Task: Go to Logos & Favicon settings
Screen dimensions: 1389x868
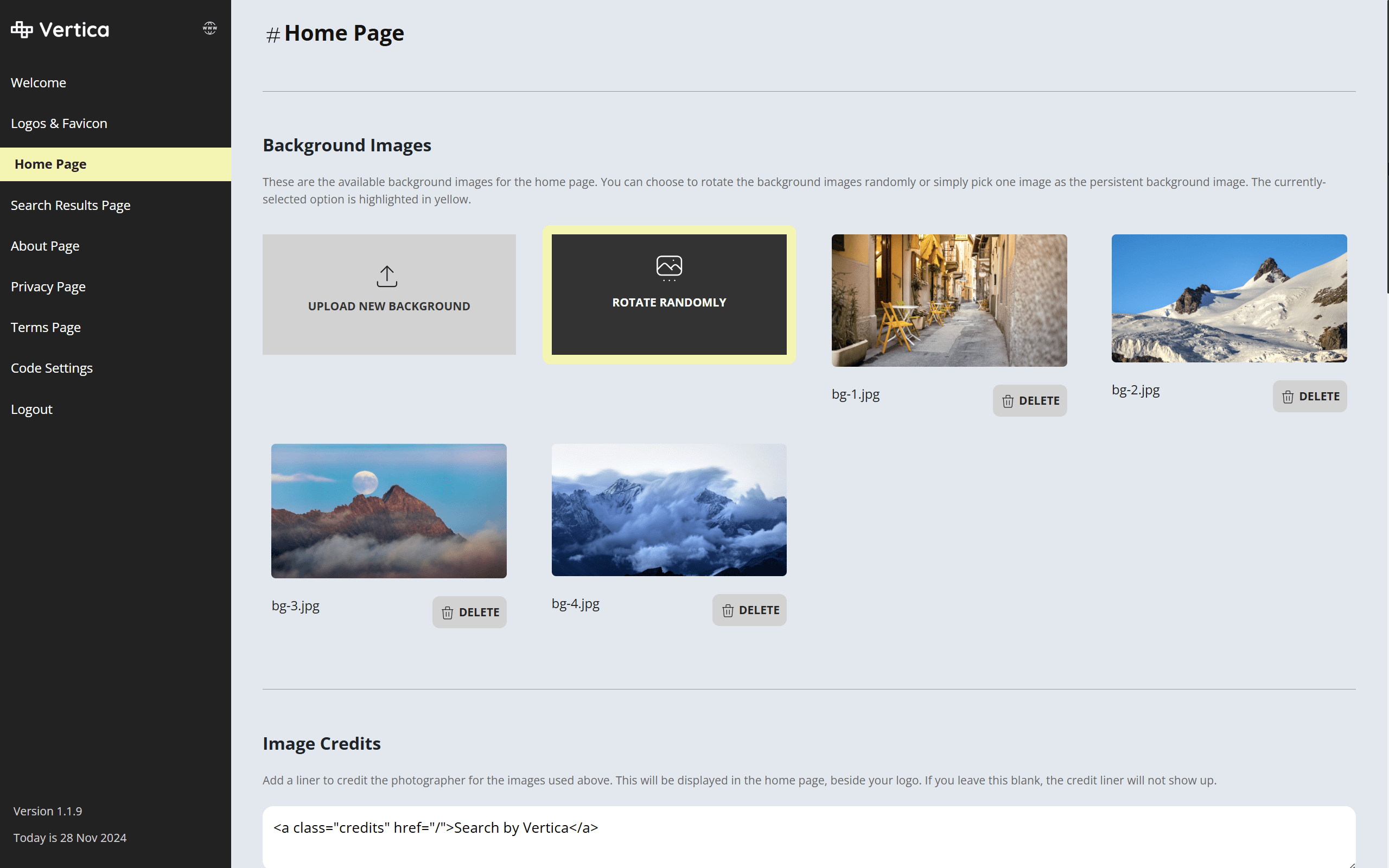Action: click(59, 123)
